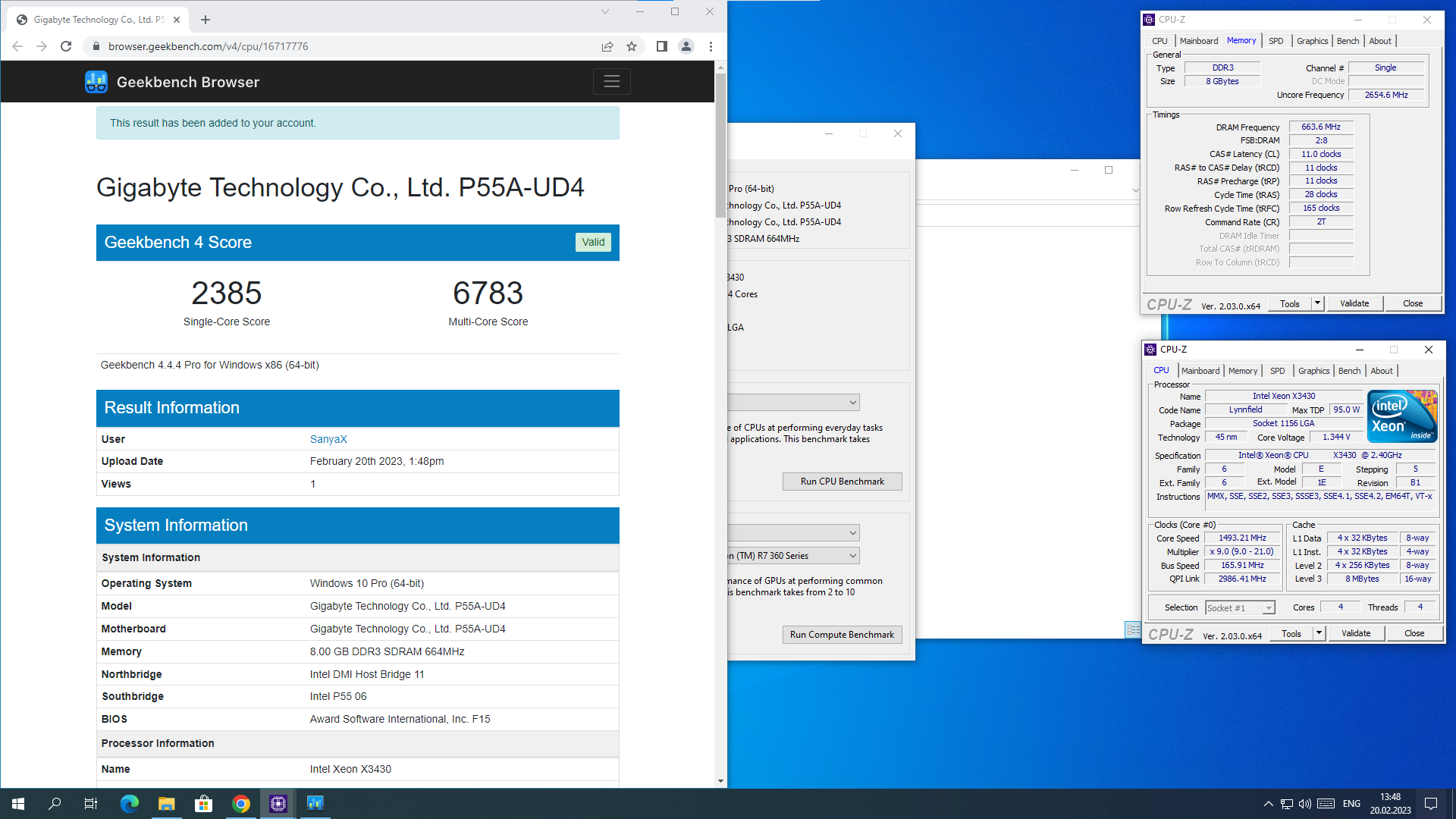
Task: Open the compute API dropdown in Geekbench
Action: coord(793,532)
